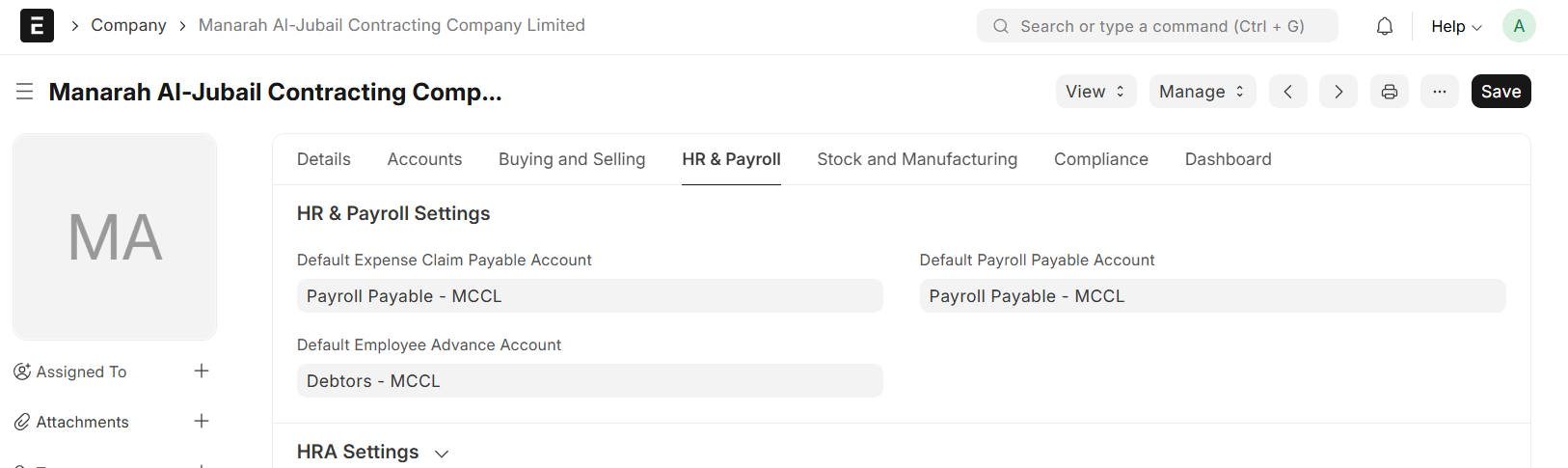Open the notifications bell
The width and height of the screenshot is (1568, 468).
[1384, 26]
